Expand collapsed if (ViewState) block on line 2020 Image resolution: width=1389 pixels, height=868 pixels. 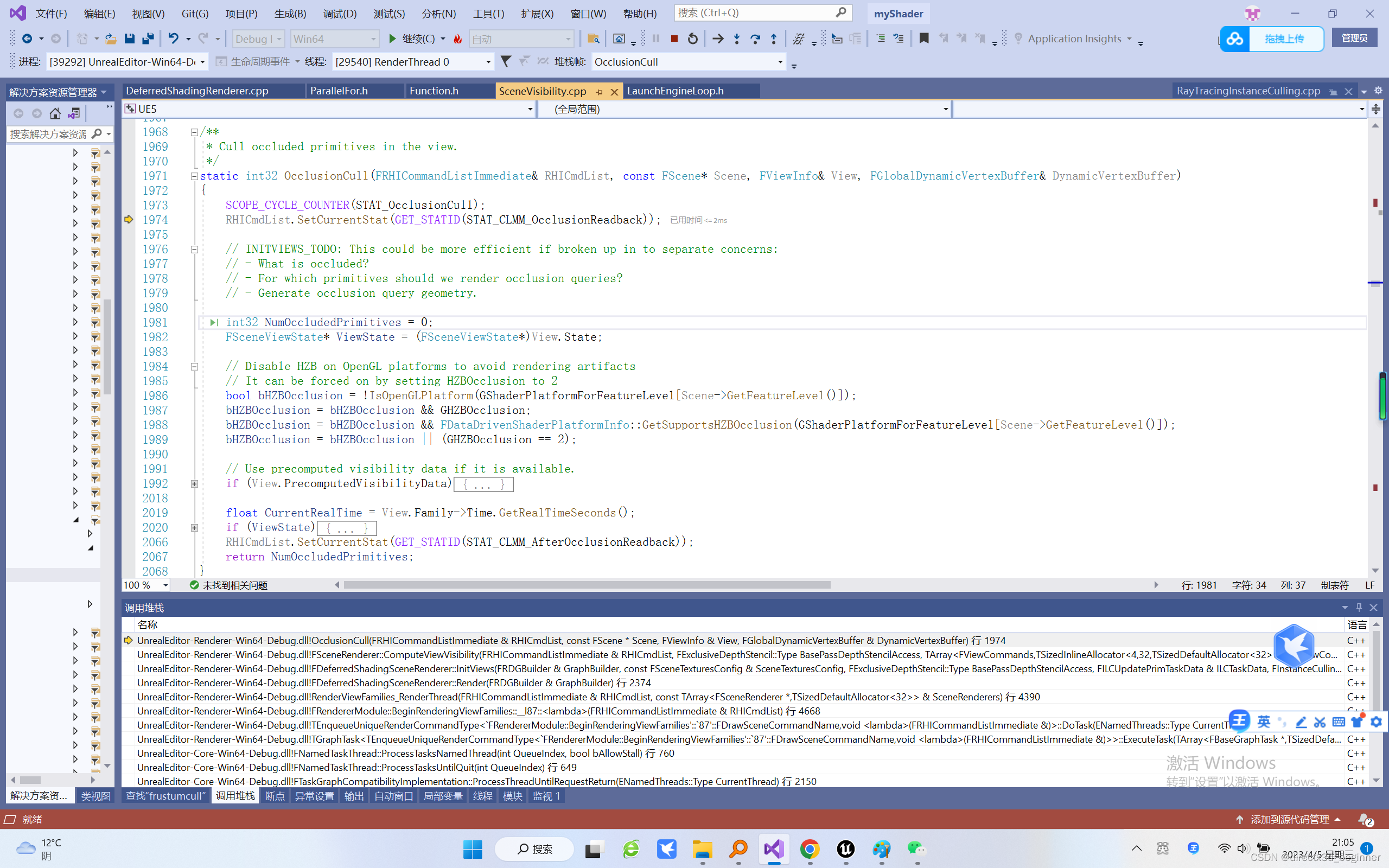tap(194, 527)
